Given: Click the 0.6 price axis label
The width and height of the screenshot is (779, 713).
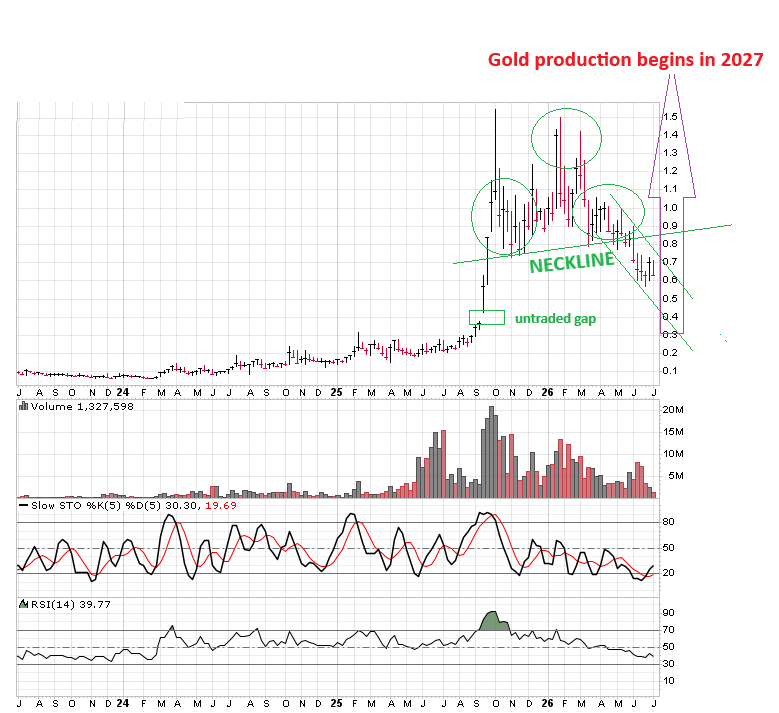Looking at the screenshot, I should tap(670, 280).
